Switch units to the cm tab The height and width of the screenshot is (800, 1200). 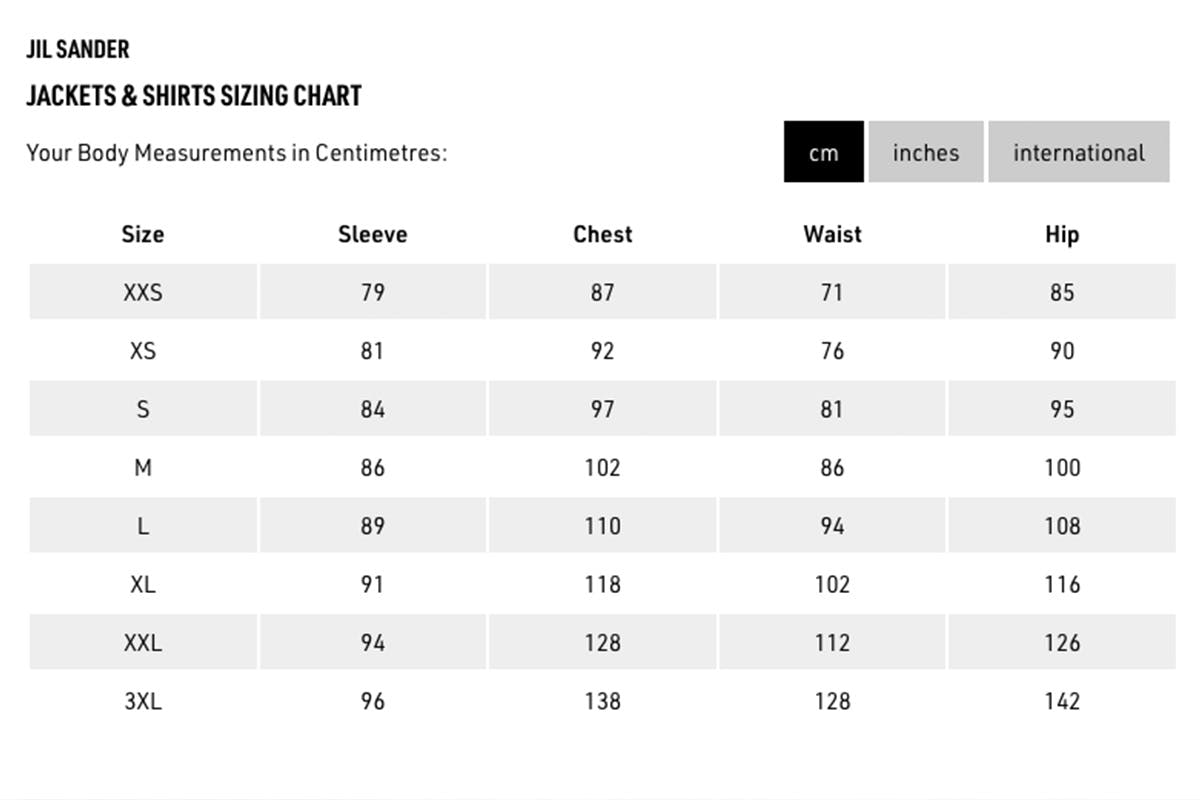tap(823, 152)
